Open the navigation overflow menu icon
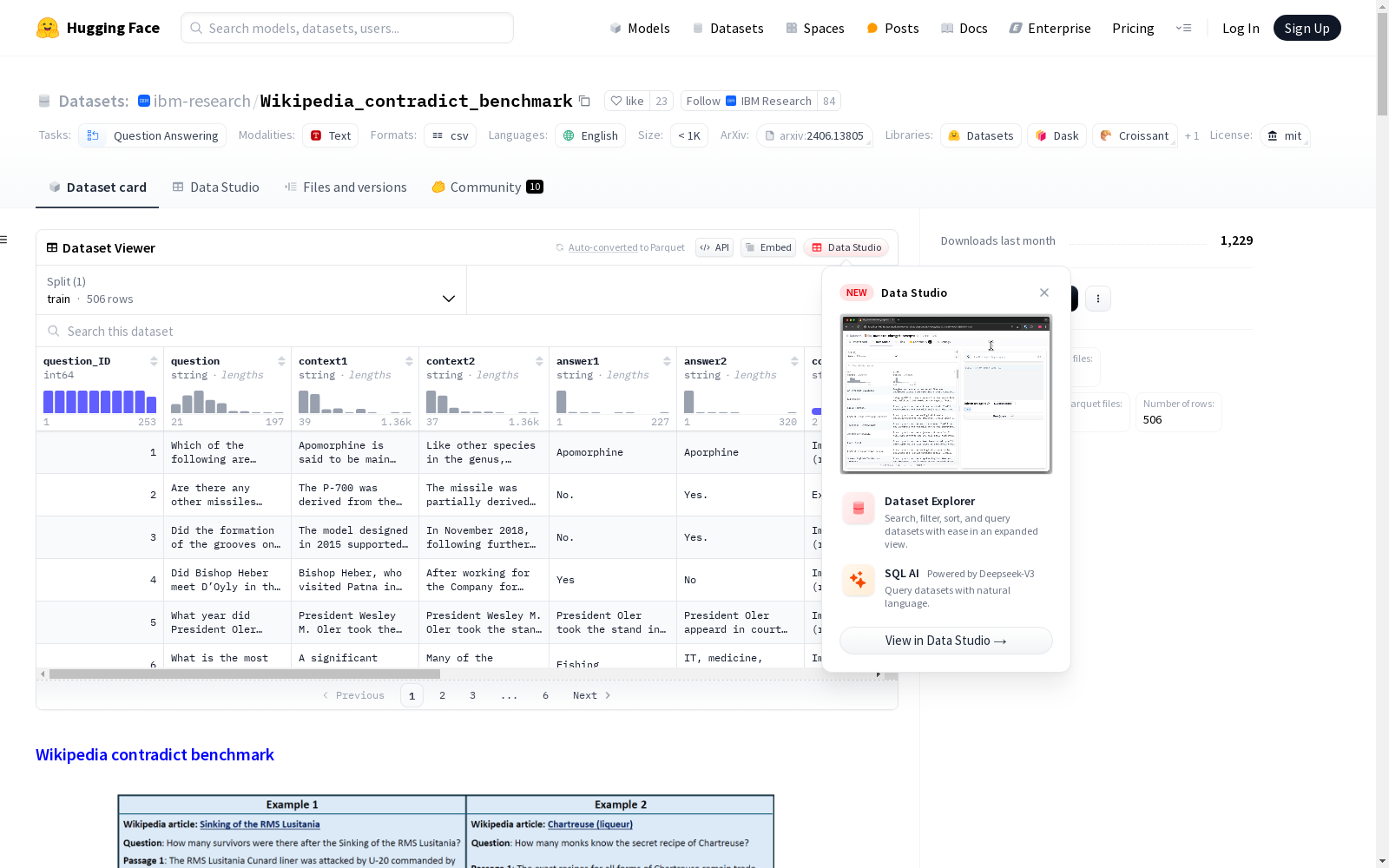The width and height of the screenshot is (1389, 868). (1183, 28)
